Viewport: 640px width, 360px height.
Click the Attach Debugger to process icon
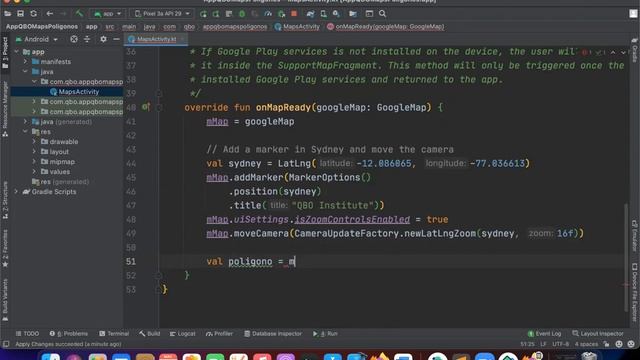coord(281,14)
